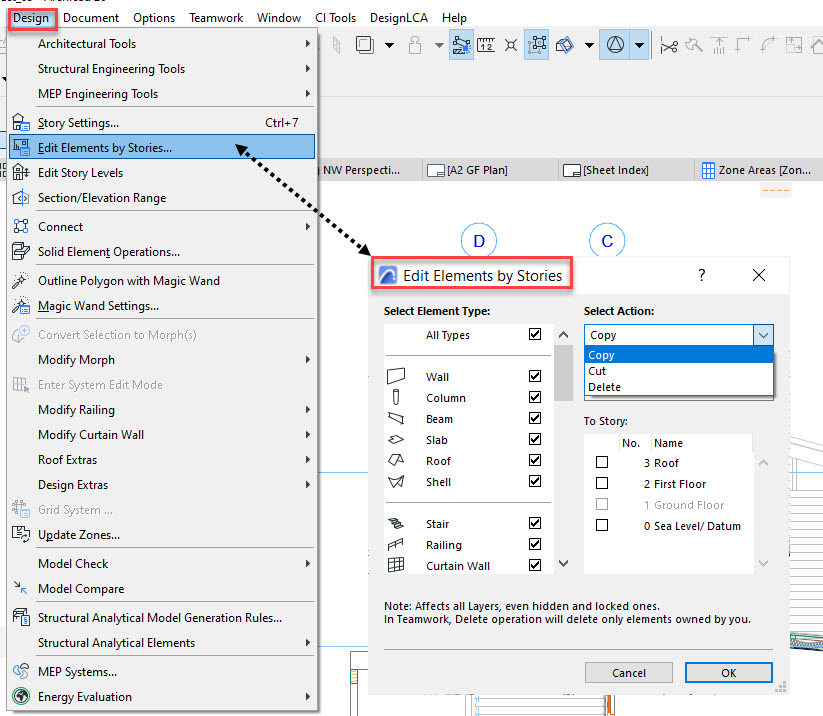Toggle the Beam checkbox
The height and width of the screenshot is (716, 823).
[x=535, y=418]
